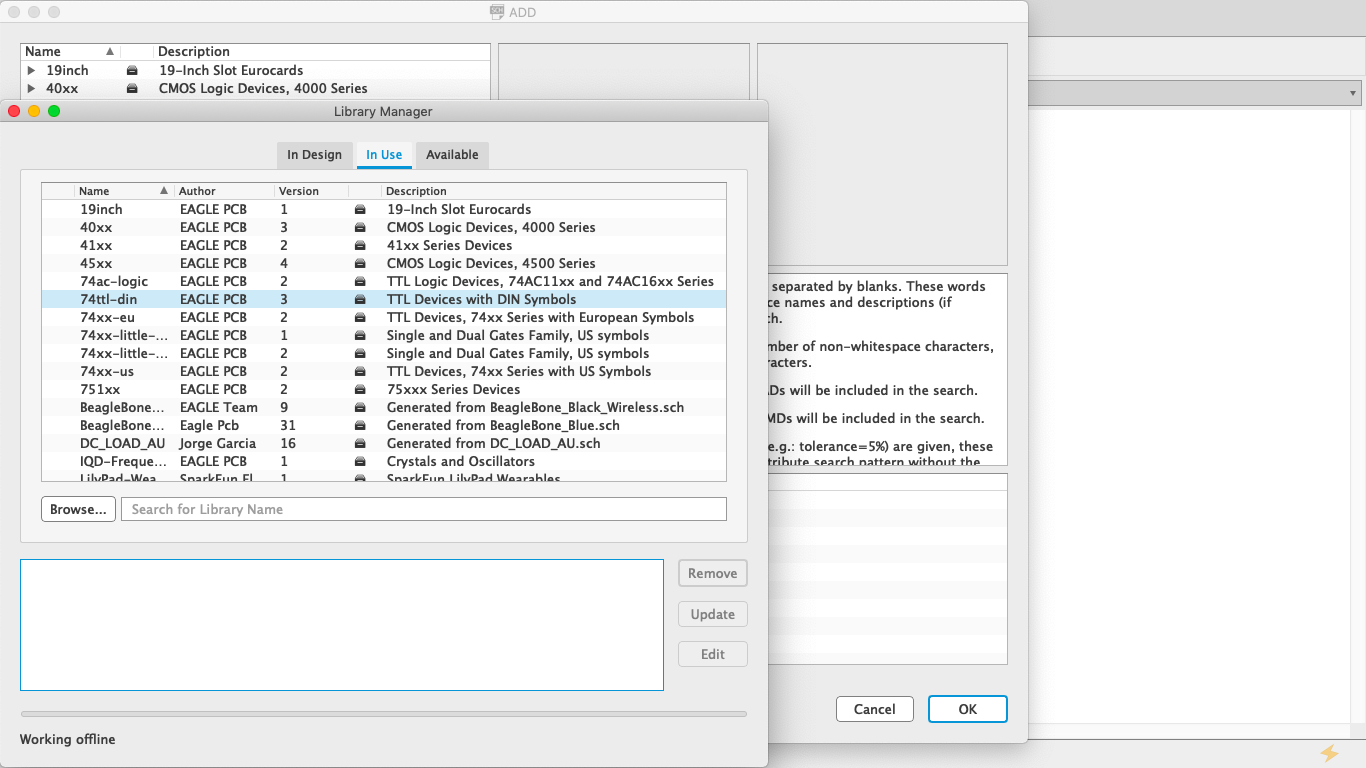This screenshot has width=1366, height=768.
Task: Select the 74ttl-din library row
Action: click(x=384, y=300)
